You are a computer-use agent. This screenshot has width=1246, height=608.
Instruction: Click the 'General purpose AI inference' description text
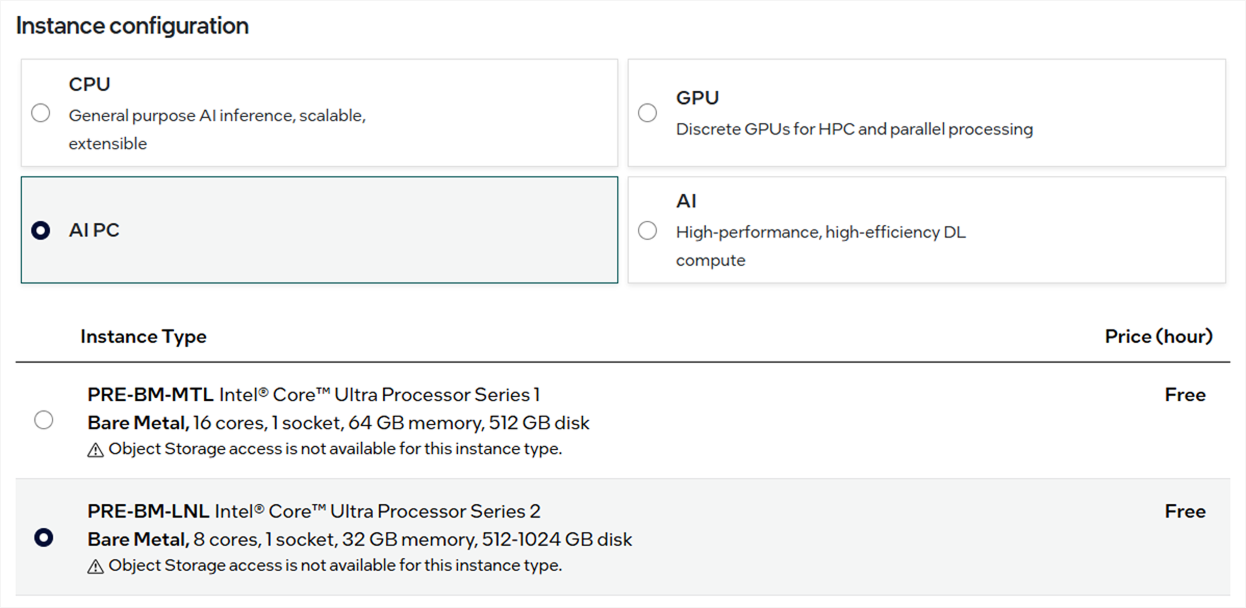click(x=217, y=116)
